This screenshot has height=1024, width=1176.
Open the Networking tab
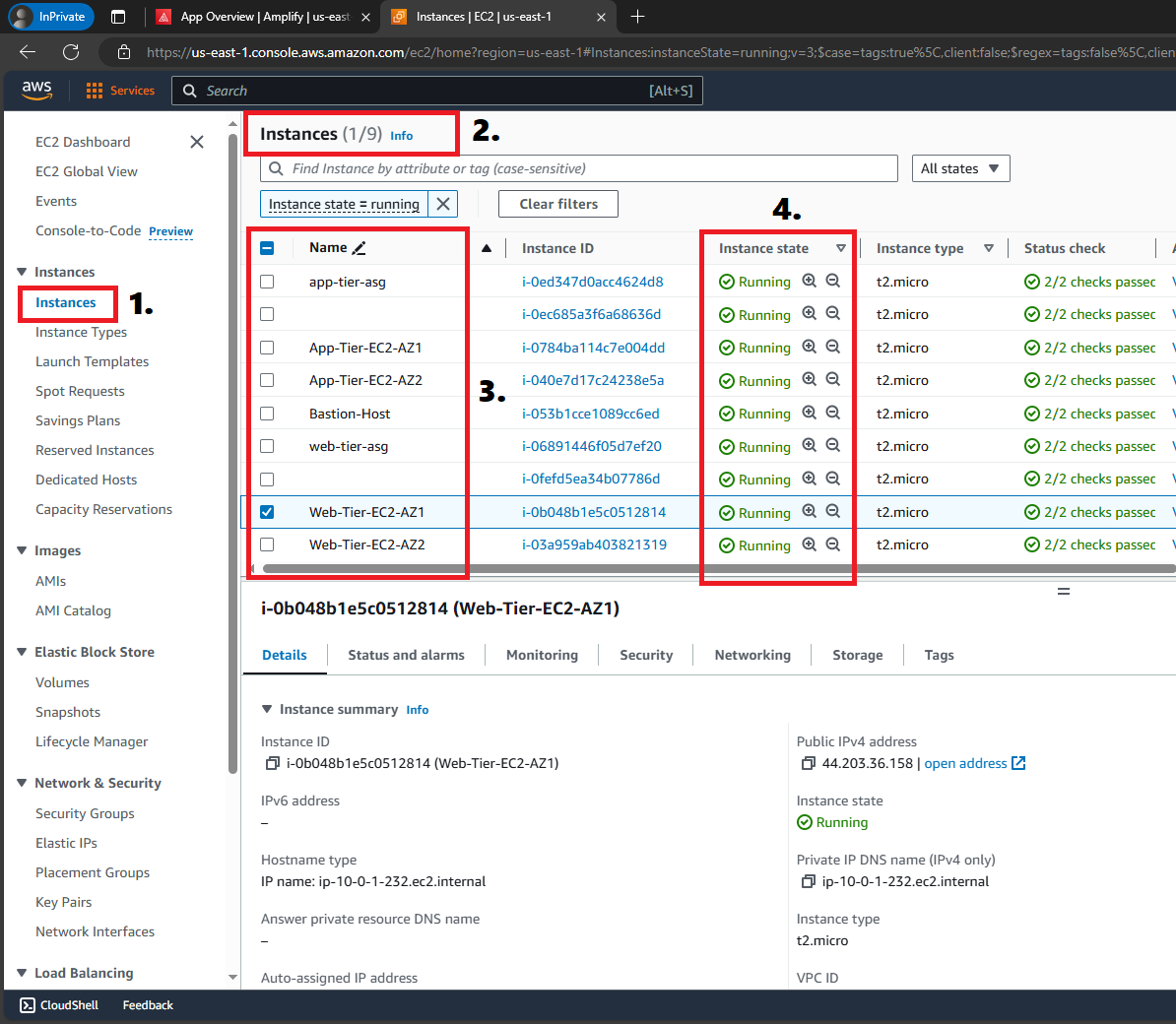[752, 655]
